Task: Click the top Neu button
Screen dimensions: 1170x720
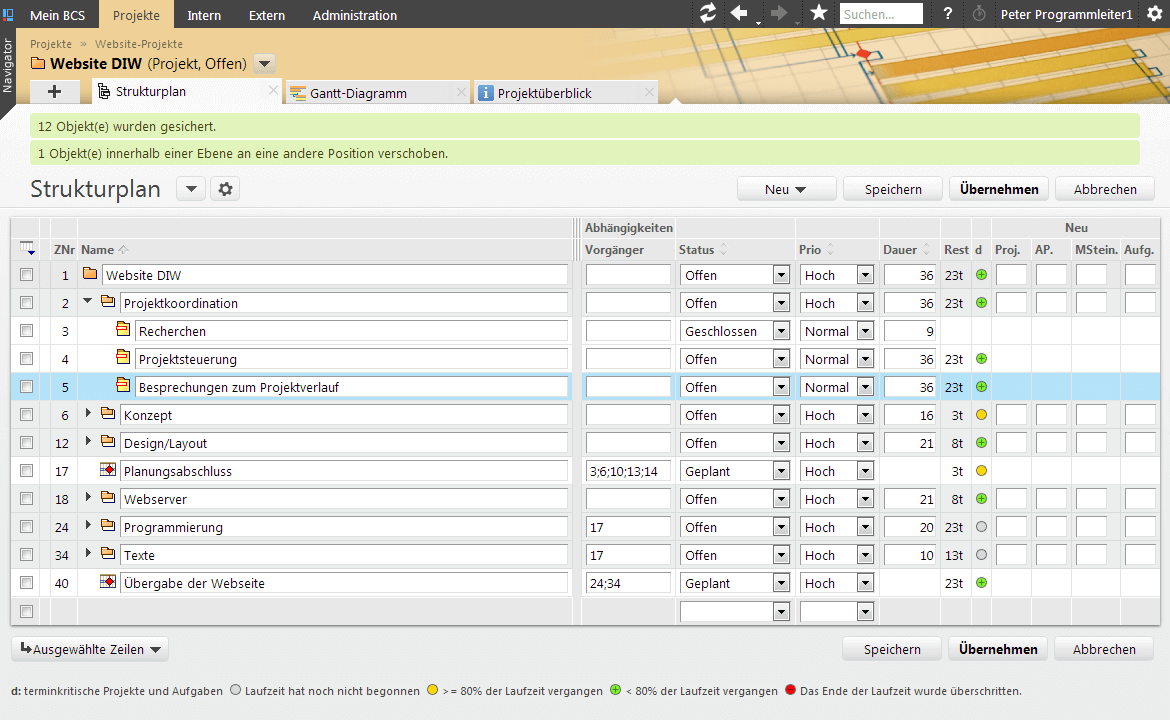Action: click(786, 190)
